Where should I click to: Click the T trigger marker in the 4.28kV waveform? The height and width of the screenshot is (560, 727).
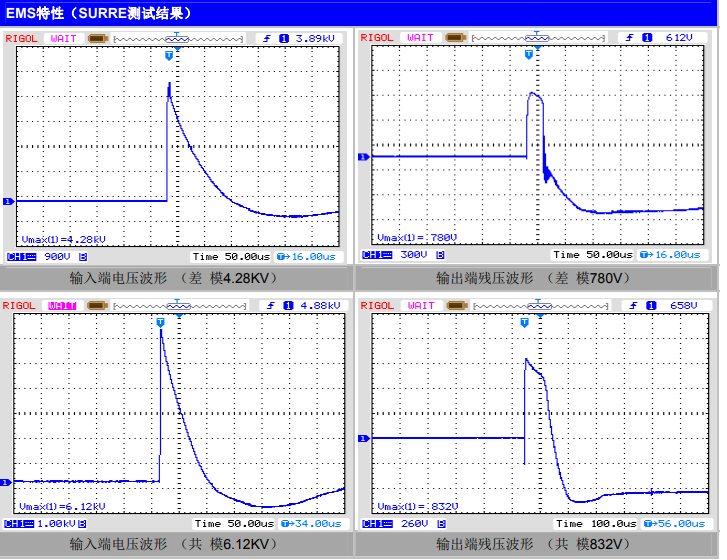[x=169, y=56]
